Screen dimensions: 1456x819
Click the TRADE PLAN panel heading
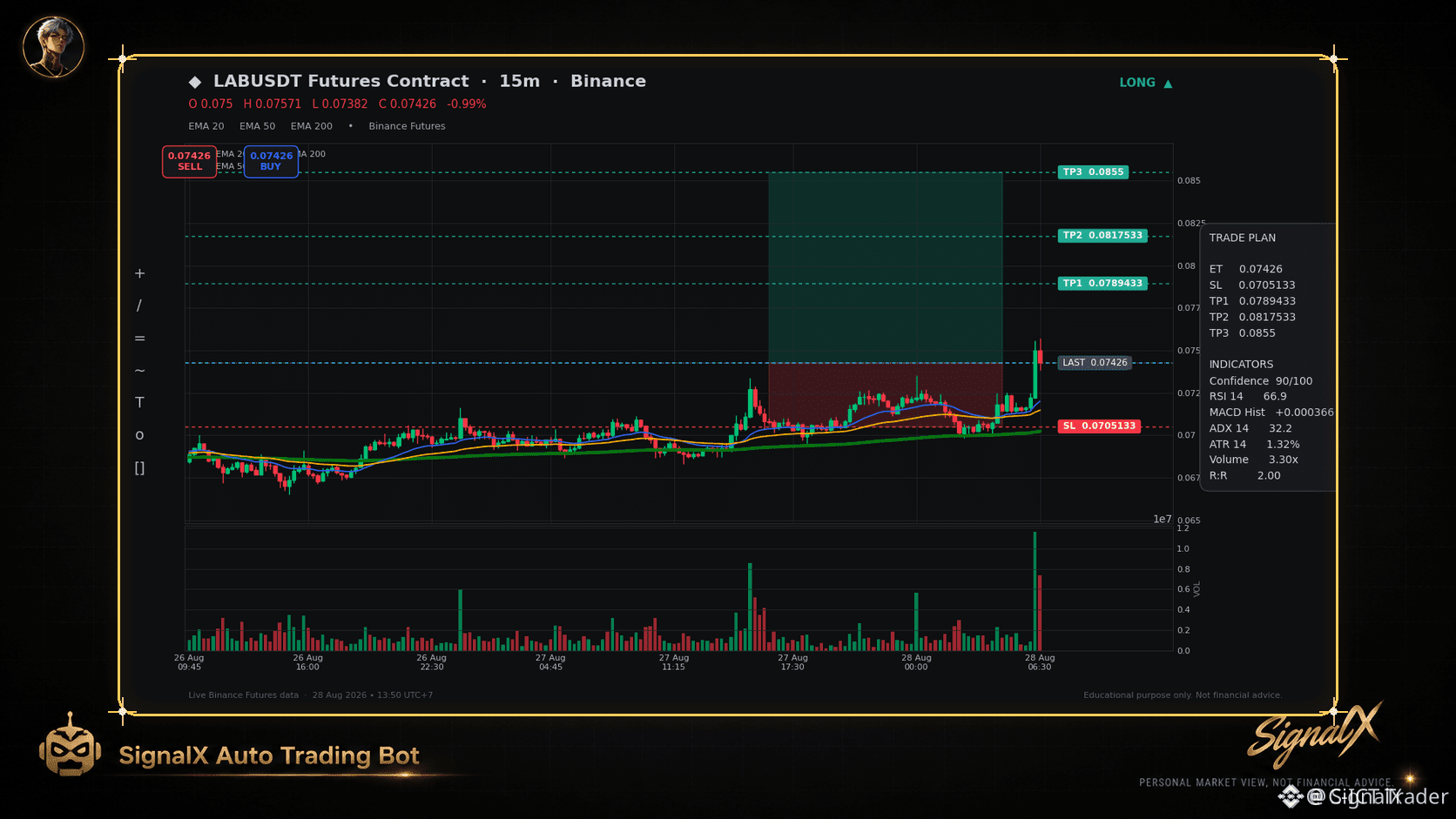point(1243,238)
